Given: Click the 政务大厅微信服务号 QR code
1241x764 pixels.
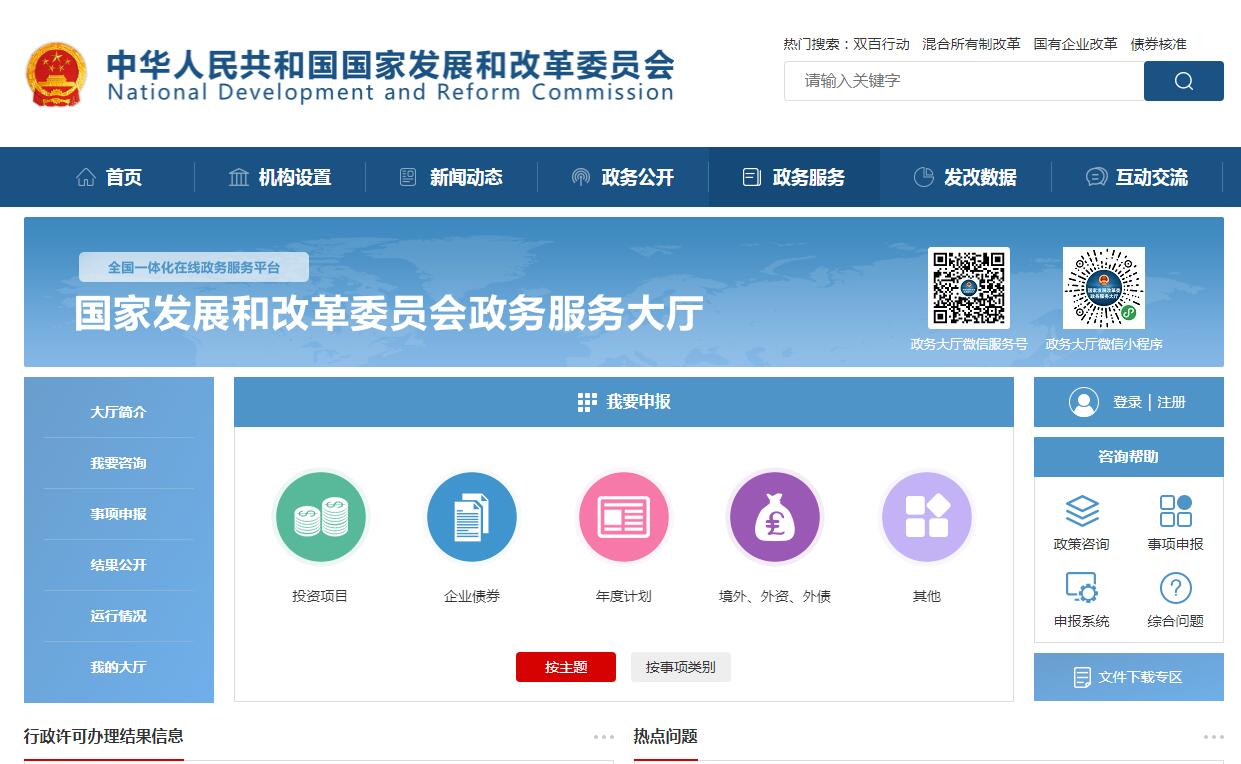Looking at the screenshot, I should point(968,288).
